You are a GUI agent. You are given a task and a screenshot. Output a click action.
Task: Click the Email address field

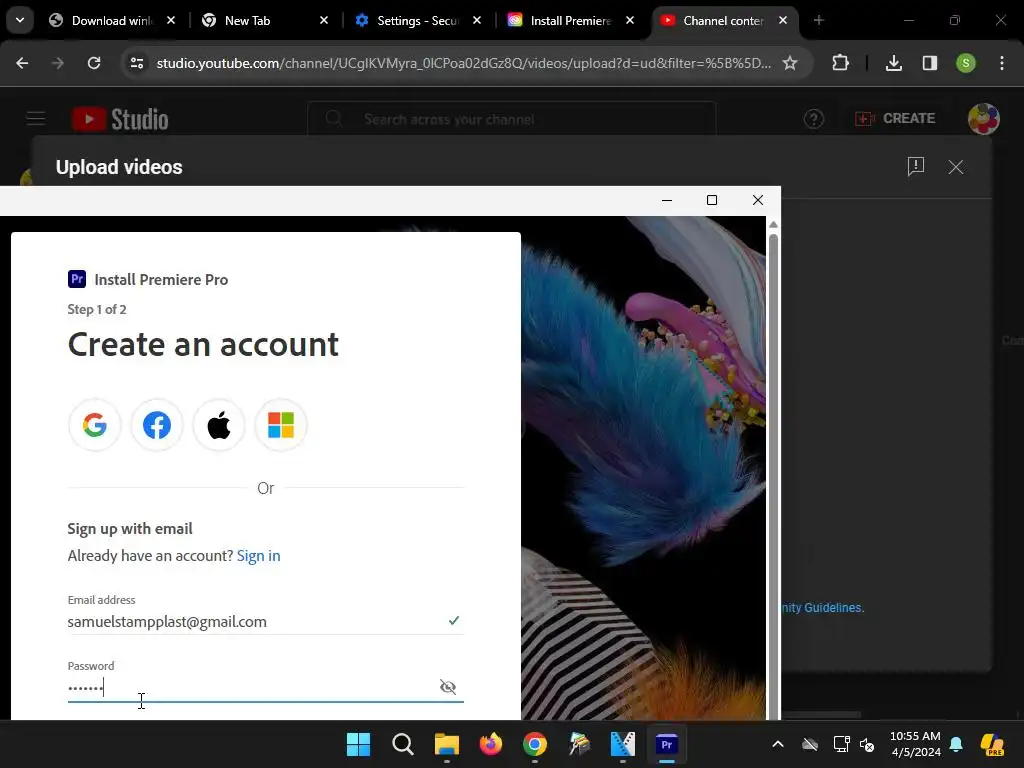click(265, 621)
